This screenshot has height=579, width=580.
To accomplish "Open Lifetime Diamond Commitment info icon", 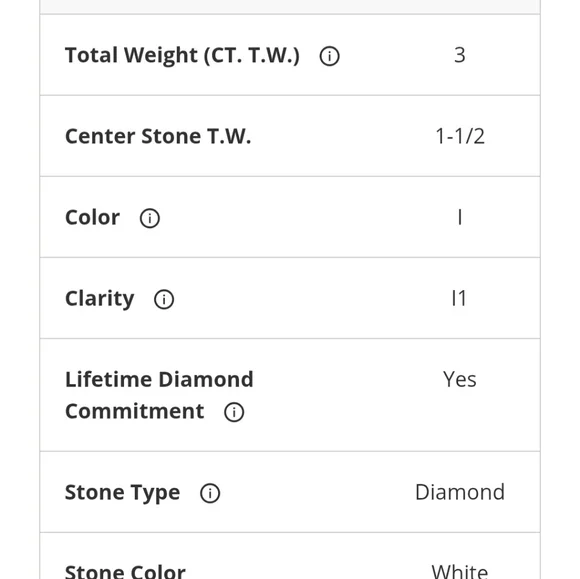I will [234, 412].
